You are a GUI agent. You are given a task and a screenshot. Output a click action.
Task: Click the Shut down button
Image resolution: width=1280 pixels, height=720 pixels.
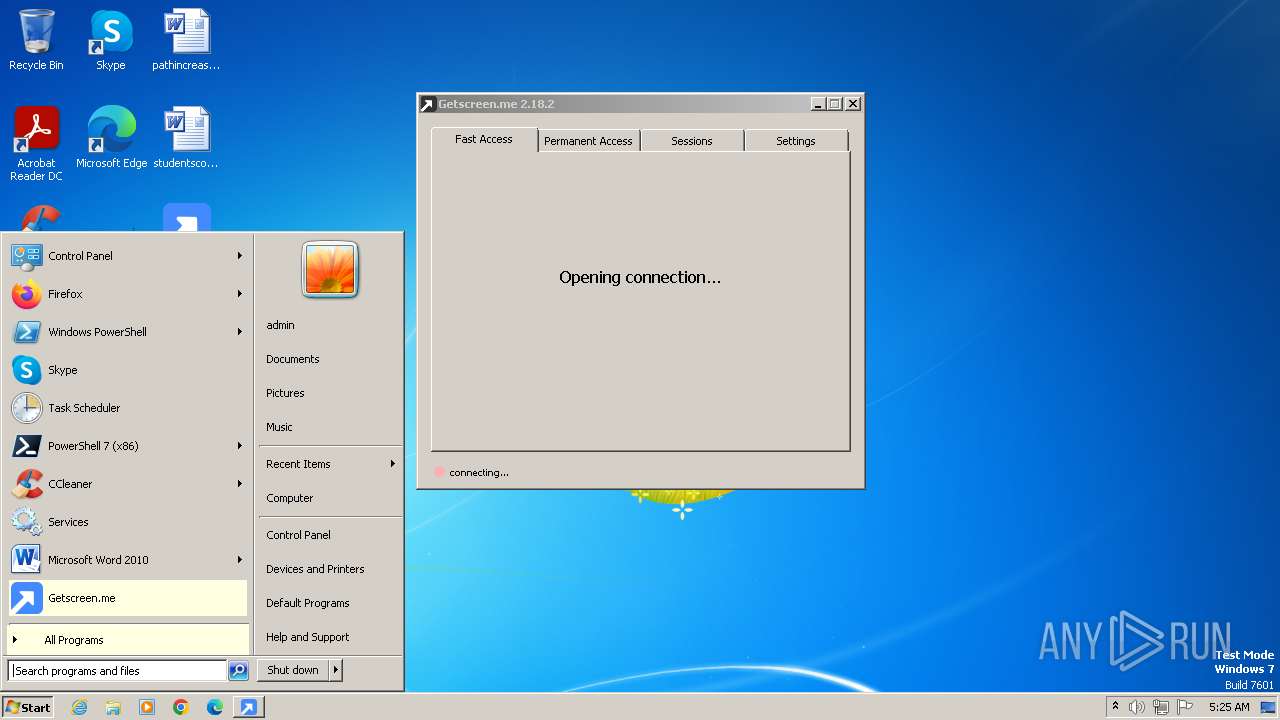coord(293,670)
